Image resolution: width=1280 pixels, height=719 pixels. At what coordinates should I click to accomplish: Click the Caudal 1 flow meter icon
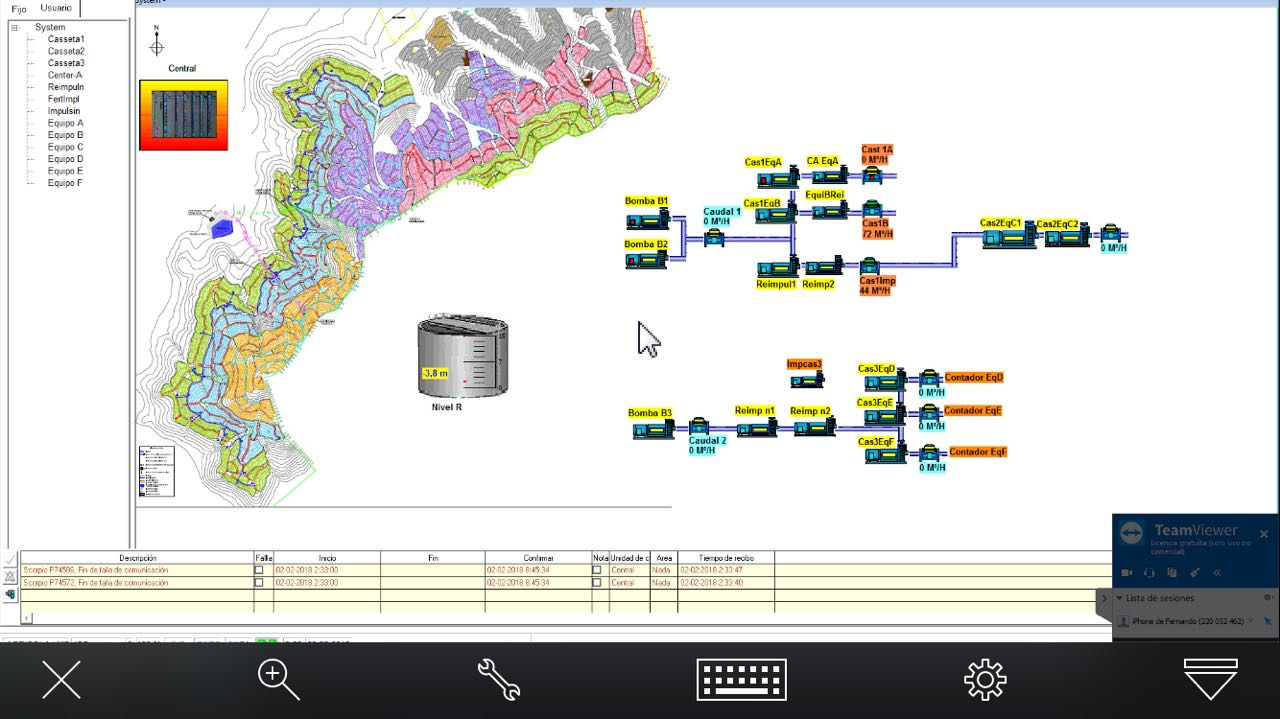[x=714, y=238]
